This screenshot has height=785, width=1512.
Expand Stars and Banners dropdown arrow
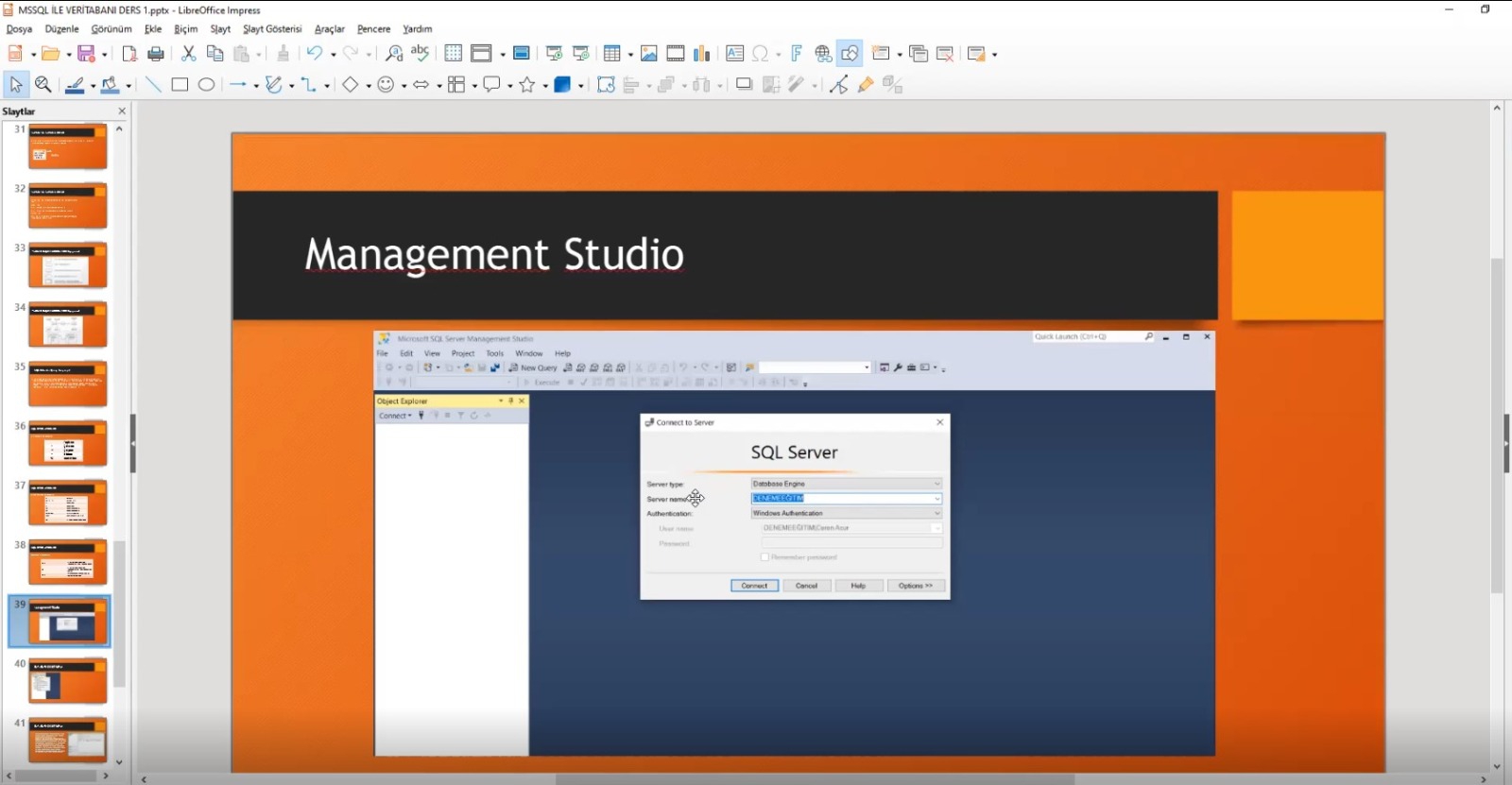point(545,86)
